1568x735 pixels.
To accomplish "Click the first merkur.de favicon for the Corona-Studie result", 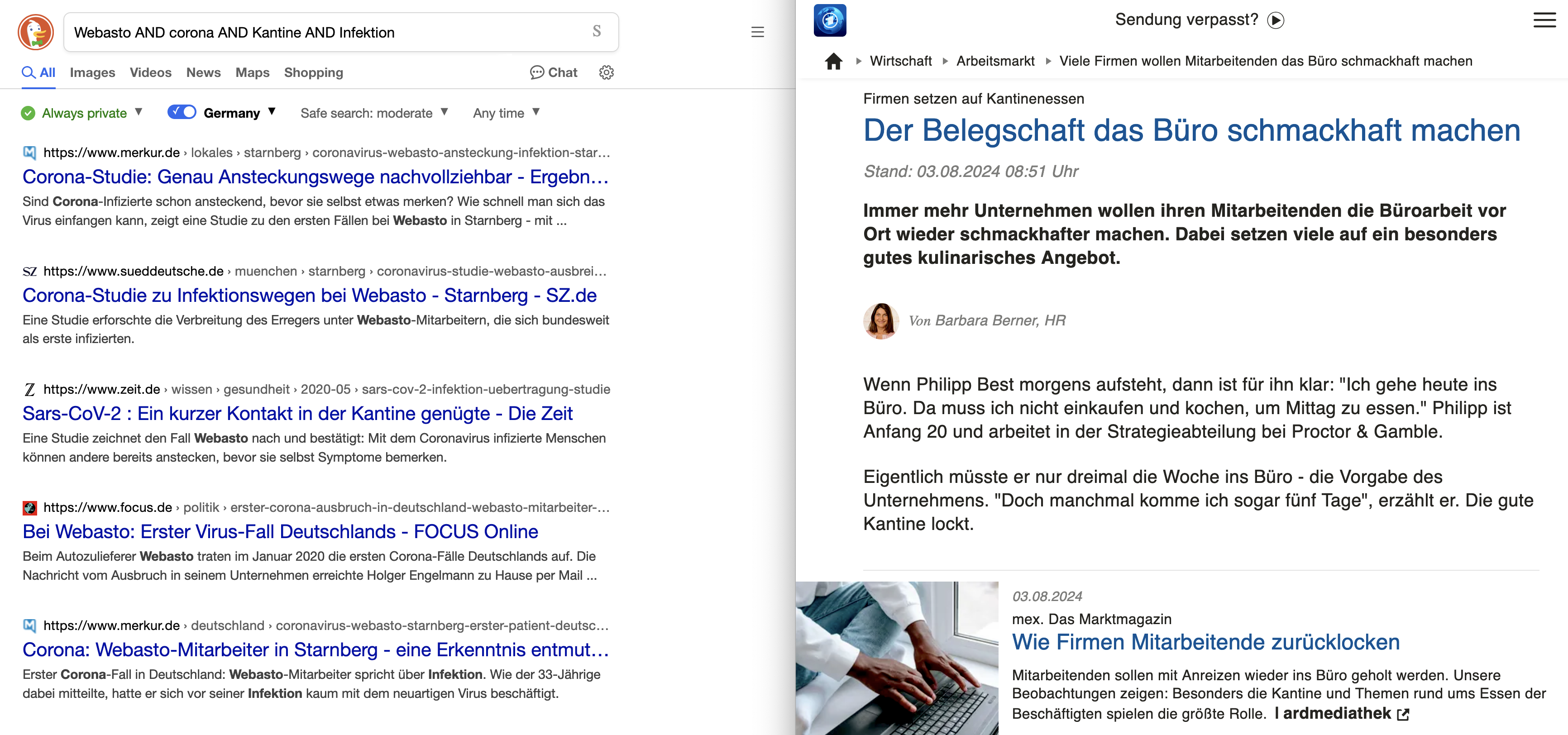I will [x=30, y=152].
